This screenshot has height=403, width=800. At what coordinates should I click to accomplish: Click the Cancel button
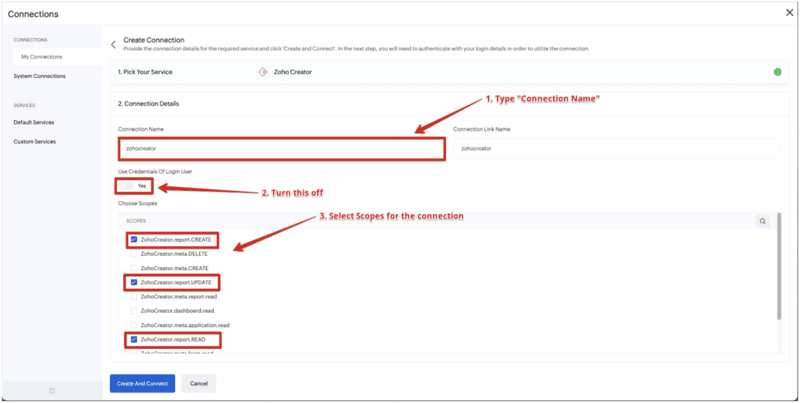click(198, 383)
